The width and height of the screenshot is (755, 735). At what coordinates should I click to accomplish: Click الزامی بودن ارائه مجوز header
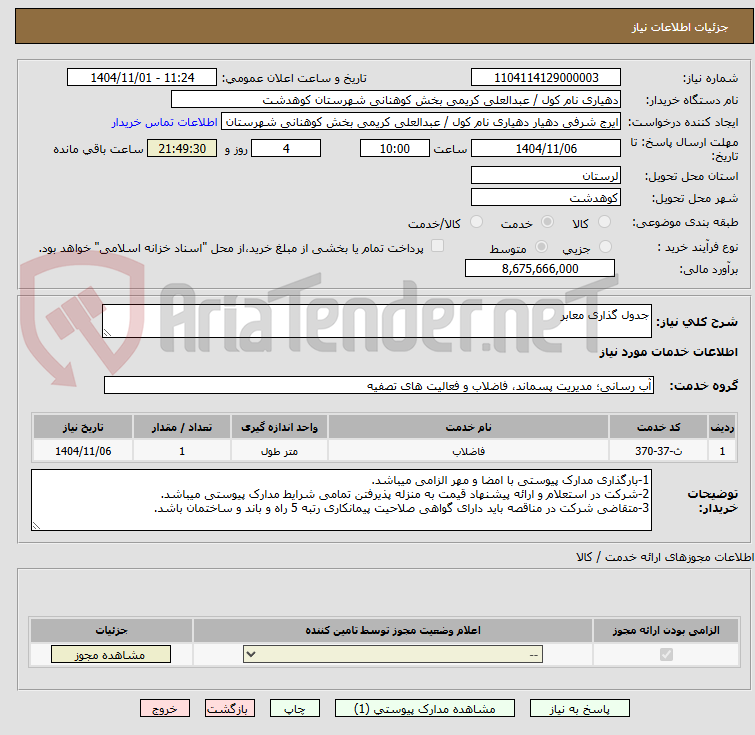666,630
